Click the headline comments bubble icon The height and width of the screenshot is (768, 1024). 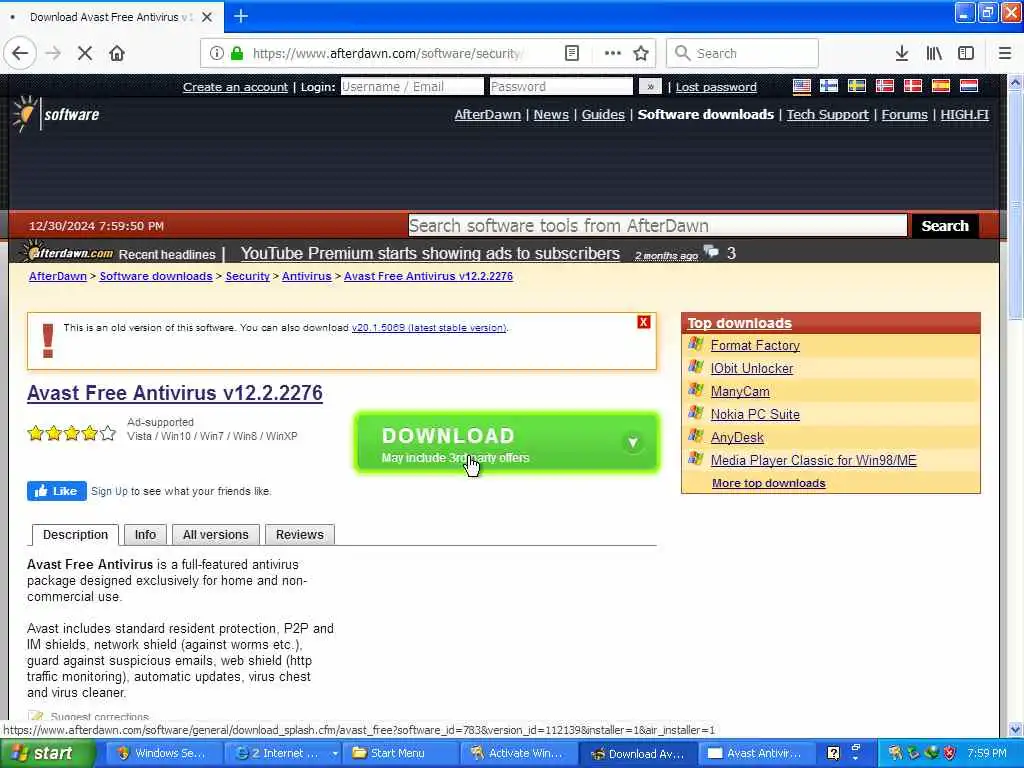coord(711,252)
